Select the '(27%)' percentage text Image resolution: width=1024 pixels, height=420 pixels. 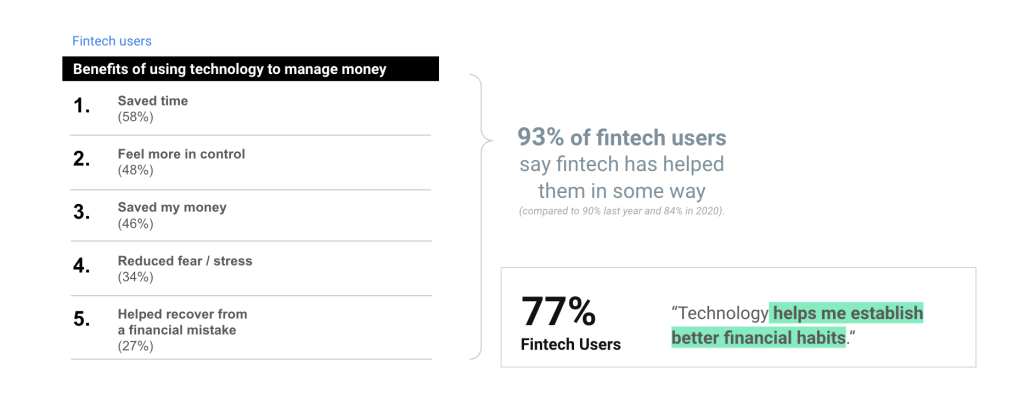pyautogui.click(x=135, y=346)
